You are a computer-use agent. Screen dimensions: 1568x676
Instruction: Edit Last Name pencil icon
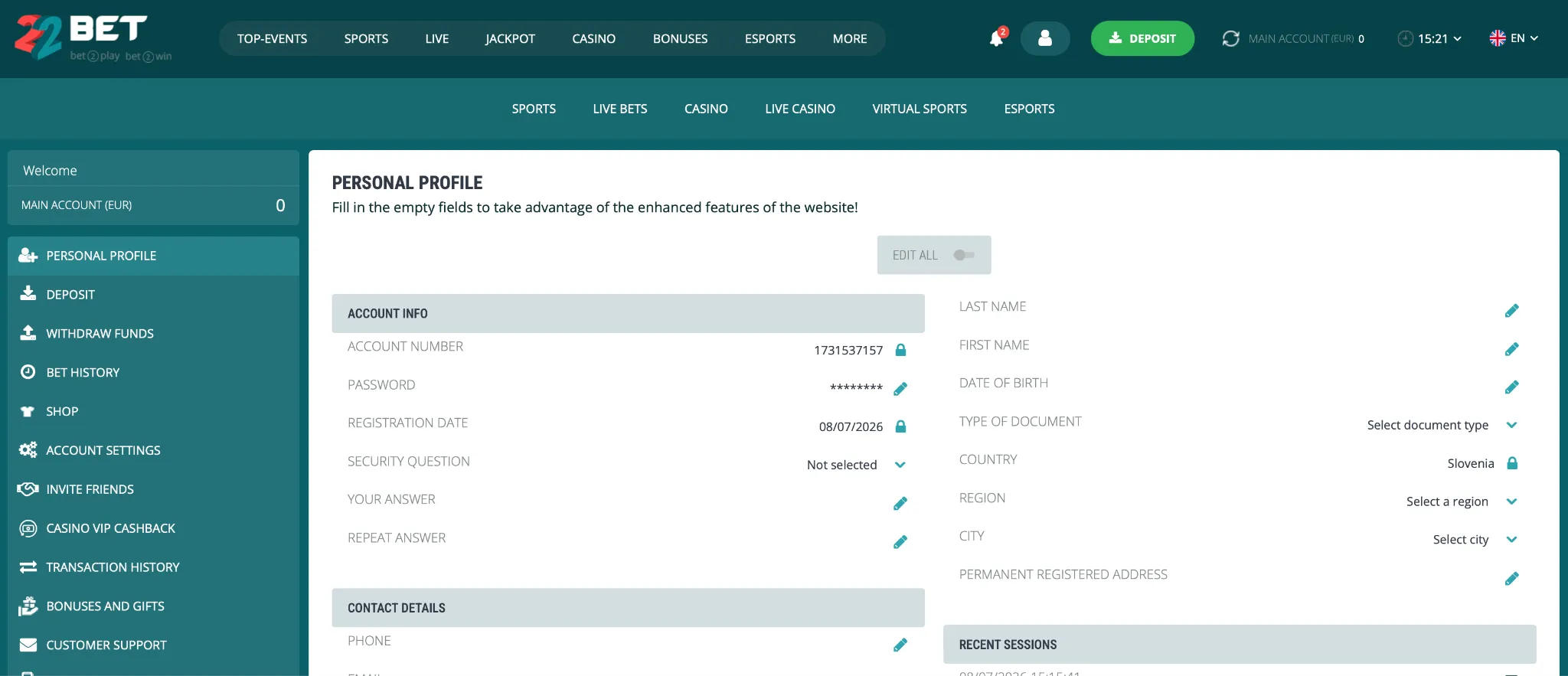(x=1511, y=311)
